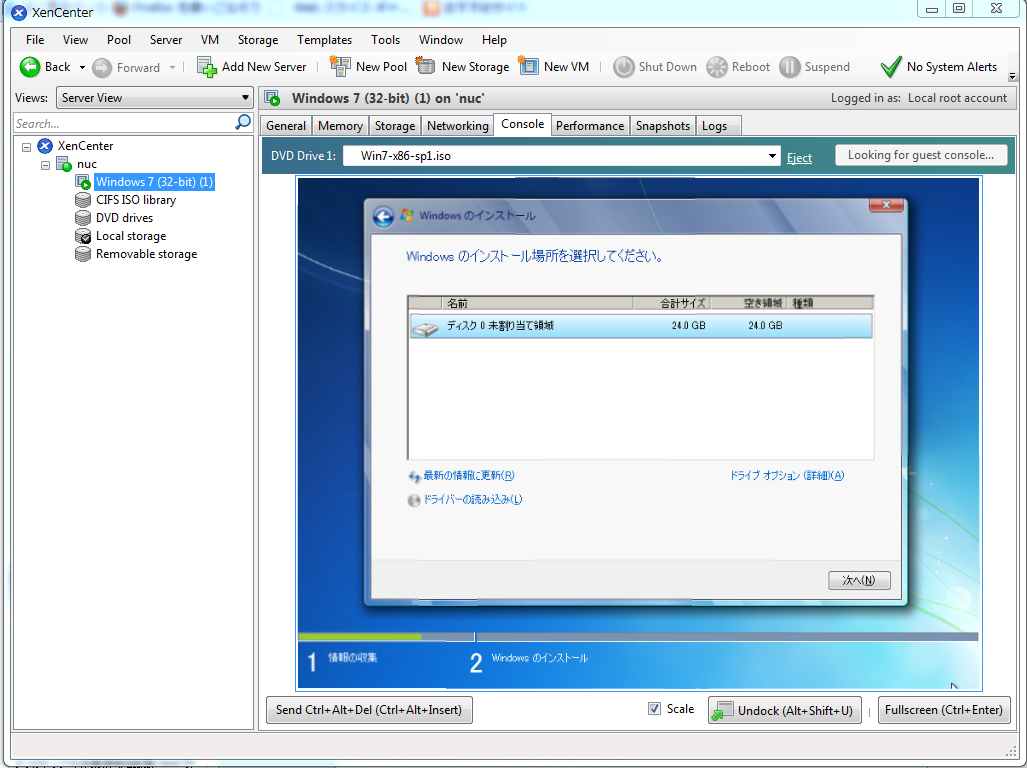This screenshot has width=1027, height=768.
Task: Open the Forward history dropdown arrow
Action: tap(172, 67)
